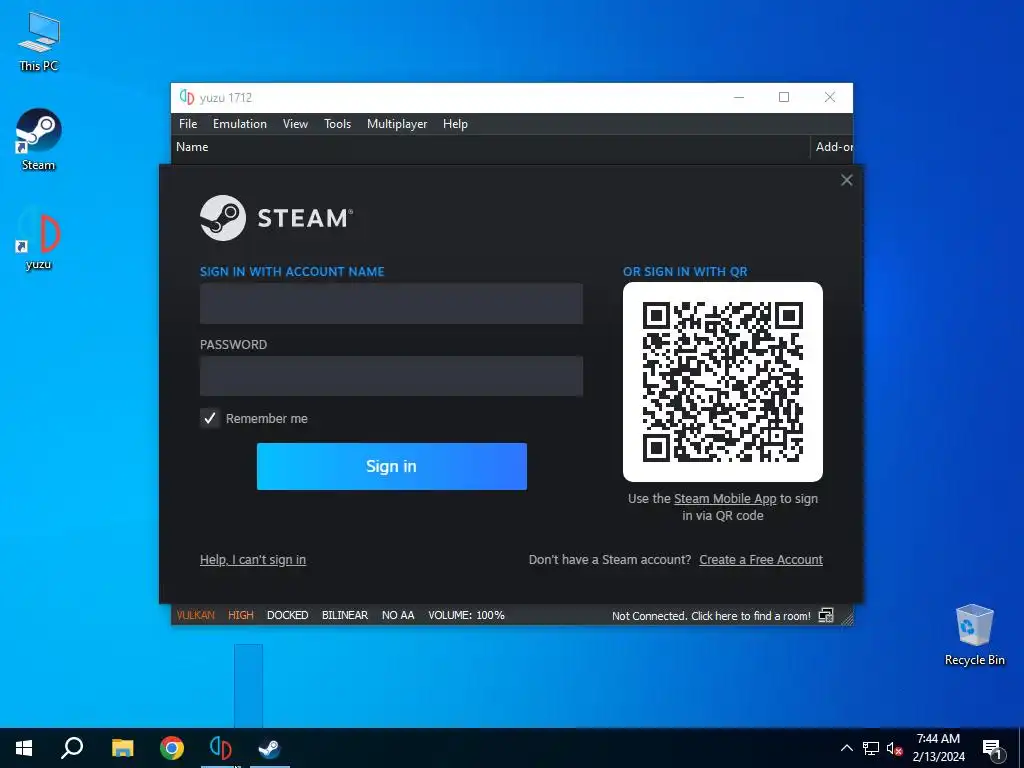Image resolution: width=1024 pixels, height=768 pixels.
Task: Open the taskbar clock and date
Action: point(938,748)
